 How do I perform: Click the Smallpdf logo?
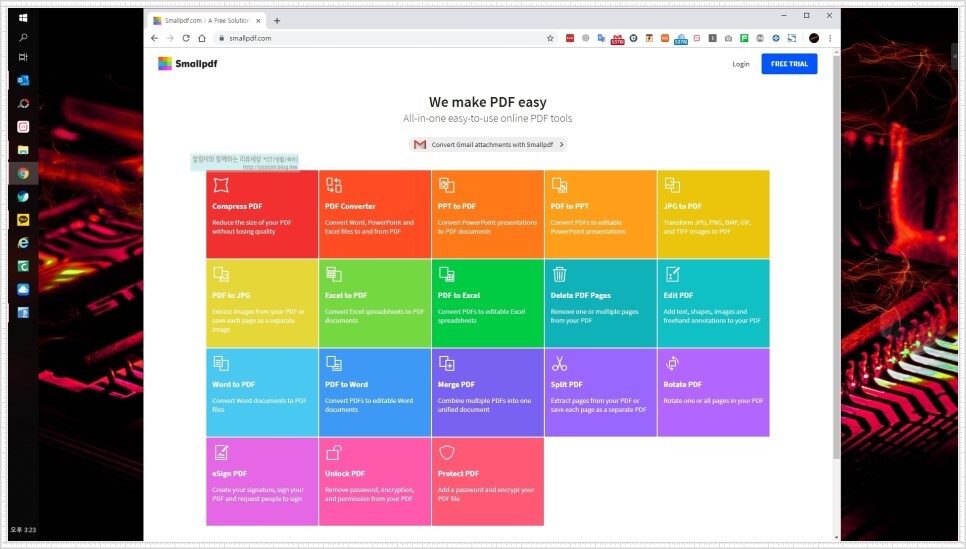point(187,63)
